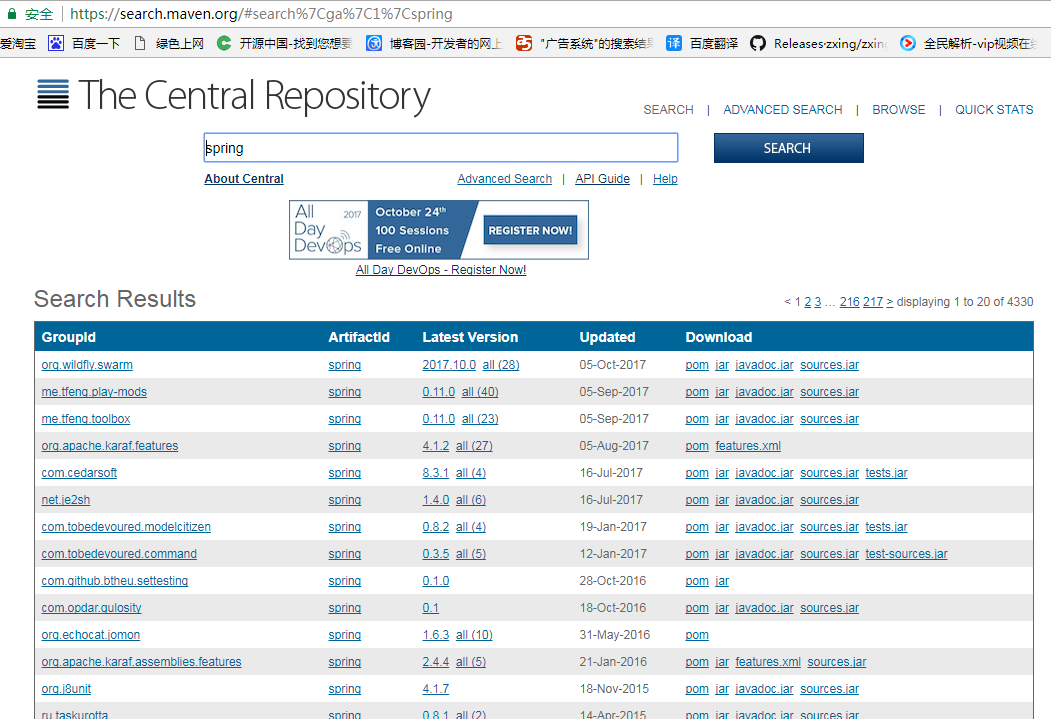
Task: Open the org.wildfly.swarm group link
Action: tap(87, 365)
